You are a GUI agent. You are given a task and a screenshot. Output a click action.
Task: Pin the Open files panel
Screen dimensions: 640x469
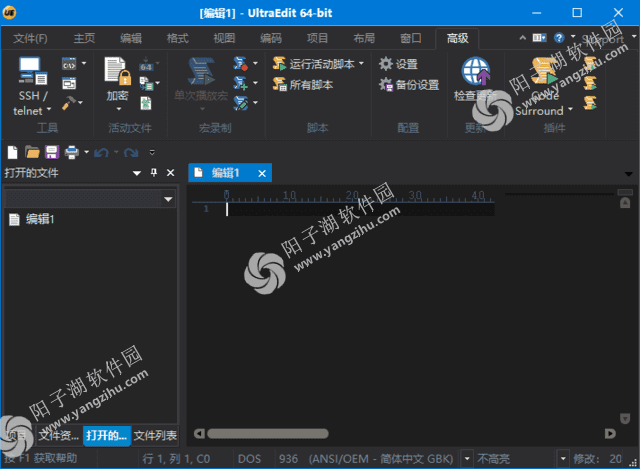pyautogui.click(x=154, y=173)
